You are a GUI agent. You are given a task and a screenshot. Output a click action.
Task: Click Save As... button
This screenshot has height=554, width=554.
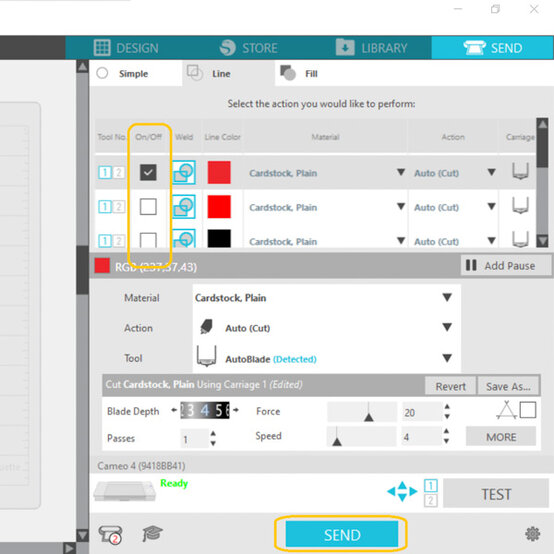508,386
